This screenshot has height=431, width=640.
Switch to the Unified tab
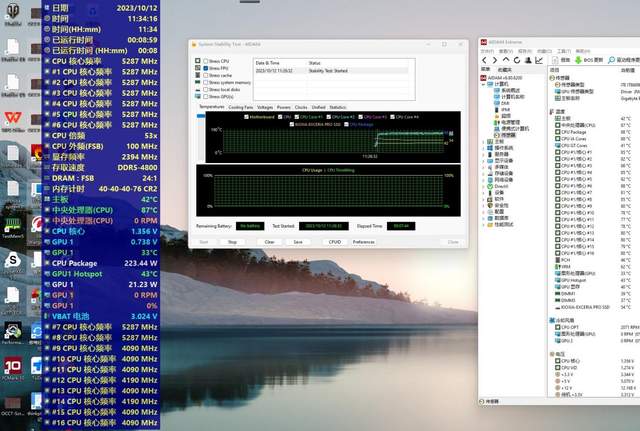coord(318,107)
